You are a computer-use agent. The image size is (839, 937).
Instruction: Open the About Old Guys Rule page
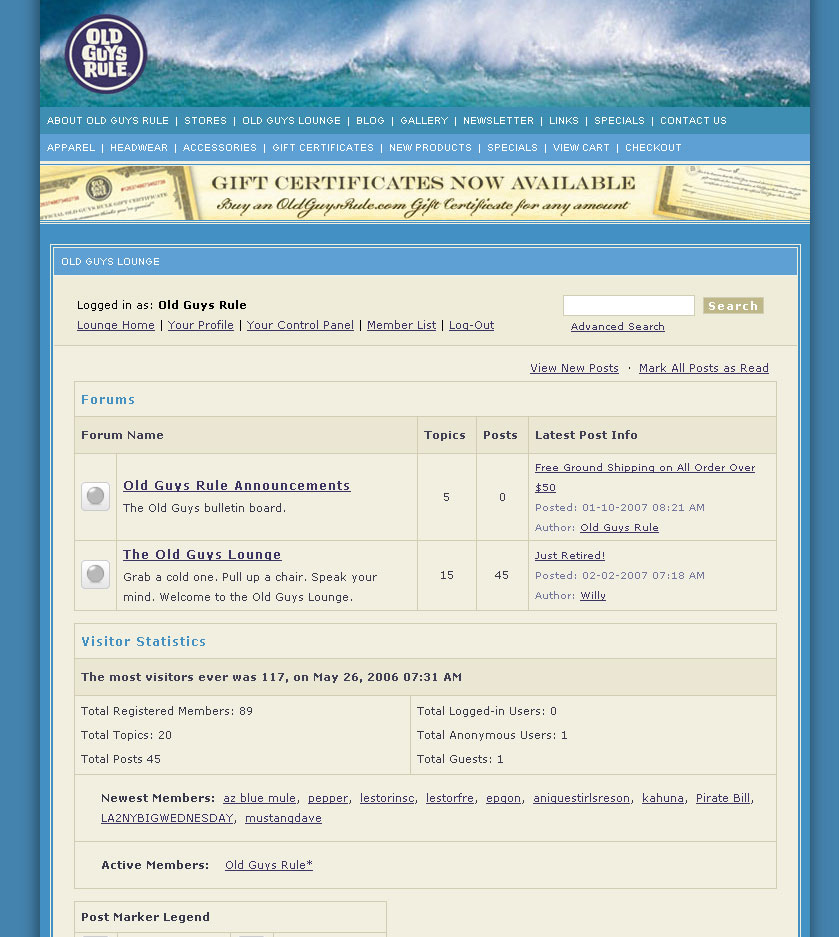point(108,121)
